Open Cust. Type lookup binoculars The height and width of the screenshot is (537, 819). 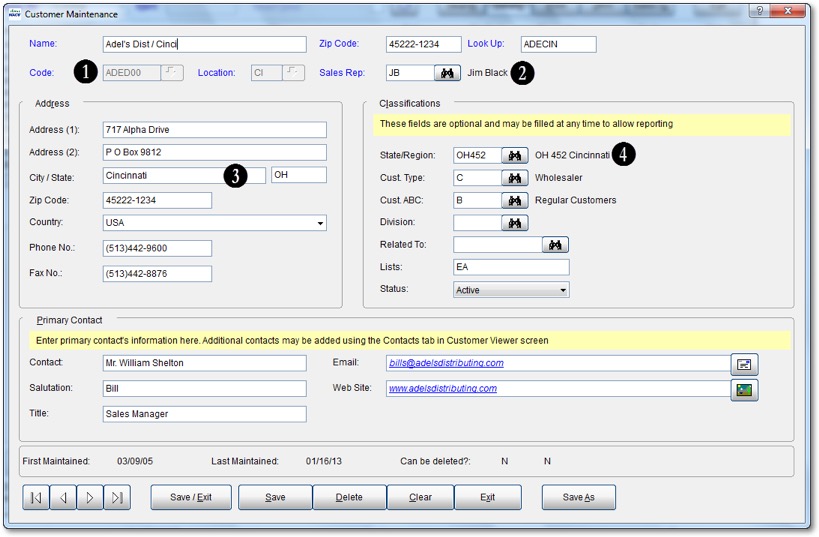click(x=514, y=178)
